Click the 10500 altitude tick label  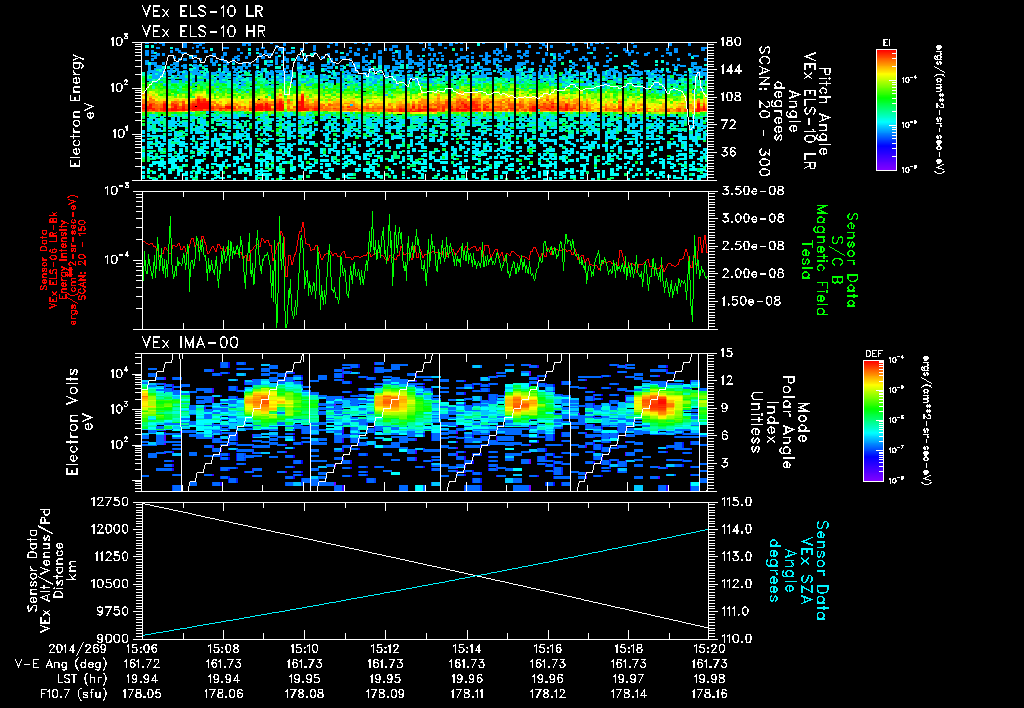[x=111, y=584]
